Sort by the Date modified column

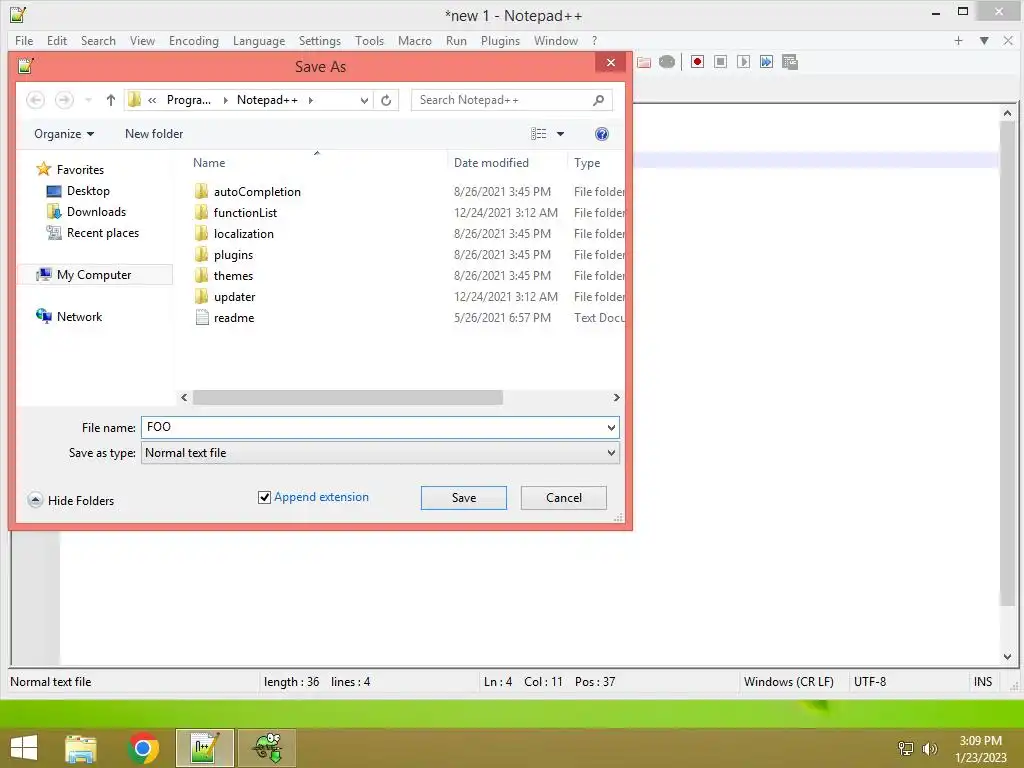(491, 163)
